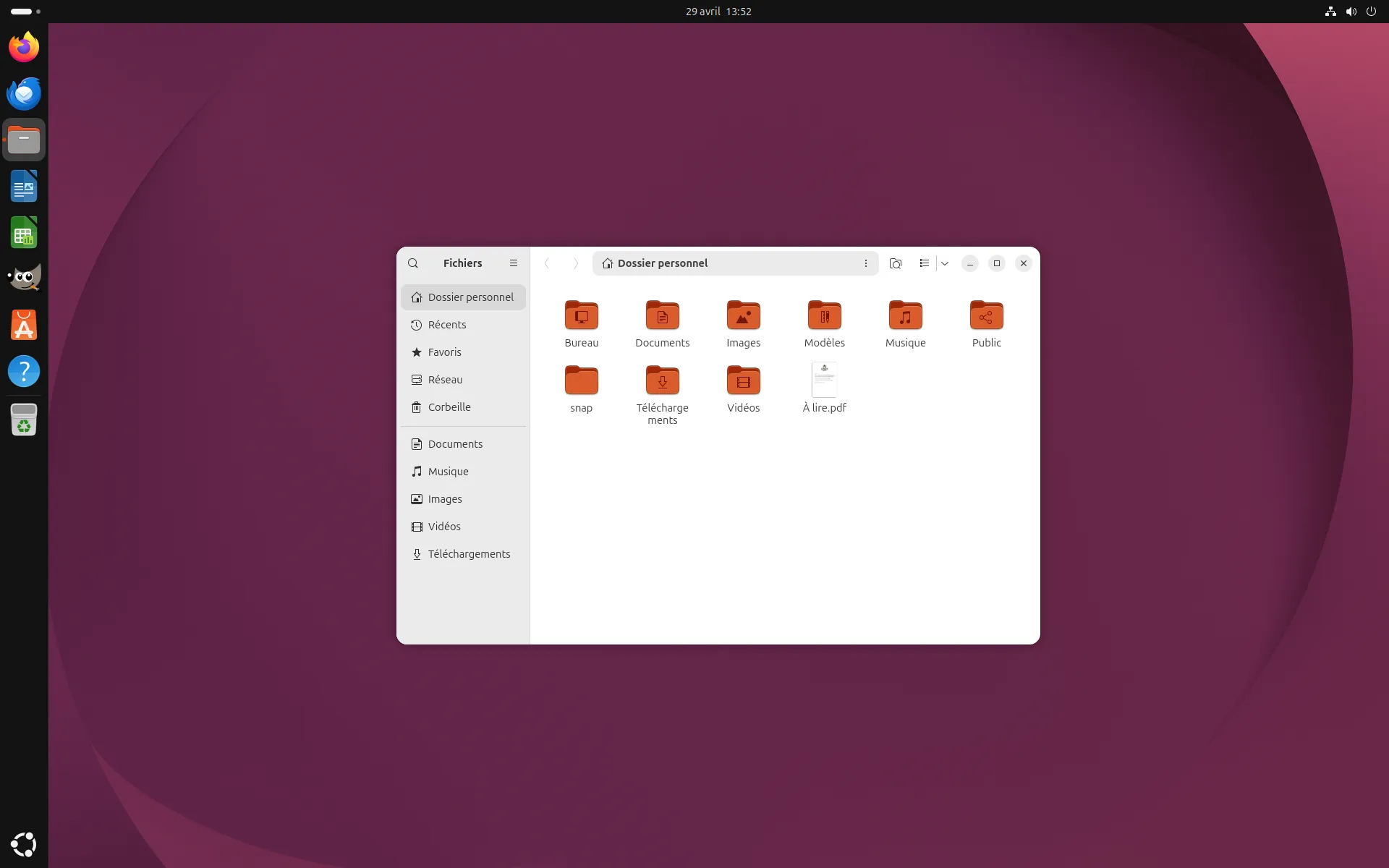Open Vidéos bookmark in the sidebar
The width and height of the screenshot is (1389, 868).
pyautogui.click(x=463, y=527)
